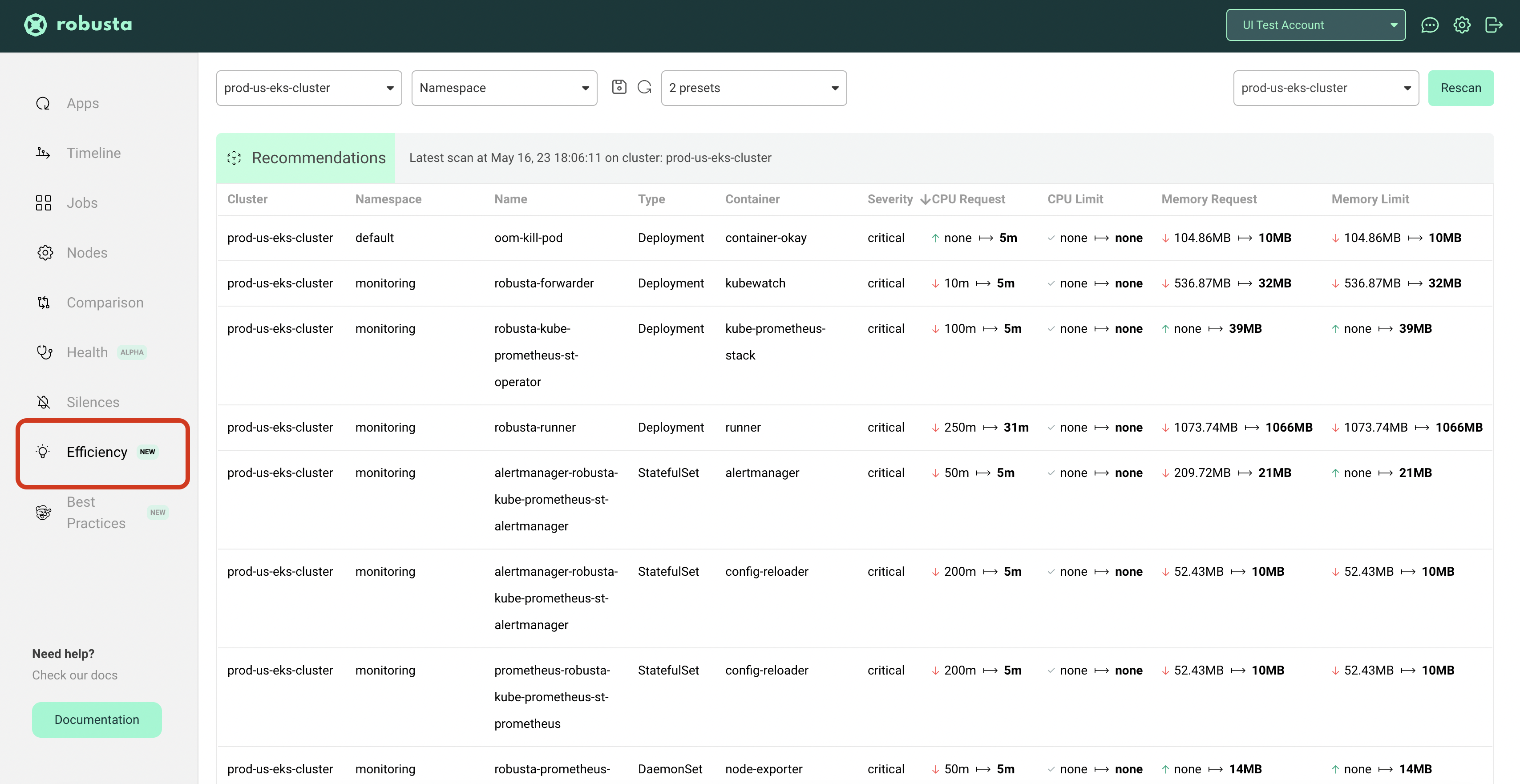Open the chat feedback icon
Viewport: 1520px width, 784px height.
(1429, 25)
